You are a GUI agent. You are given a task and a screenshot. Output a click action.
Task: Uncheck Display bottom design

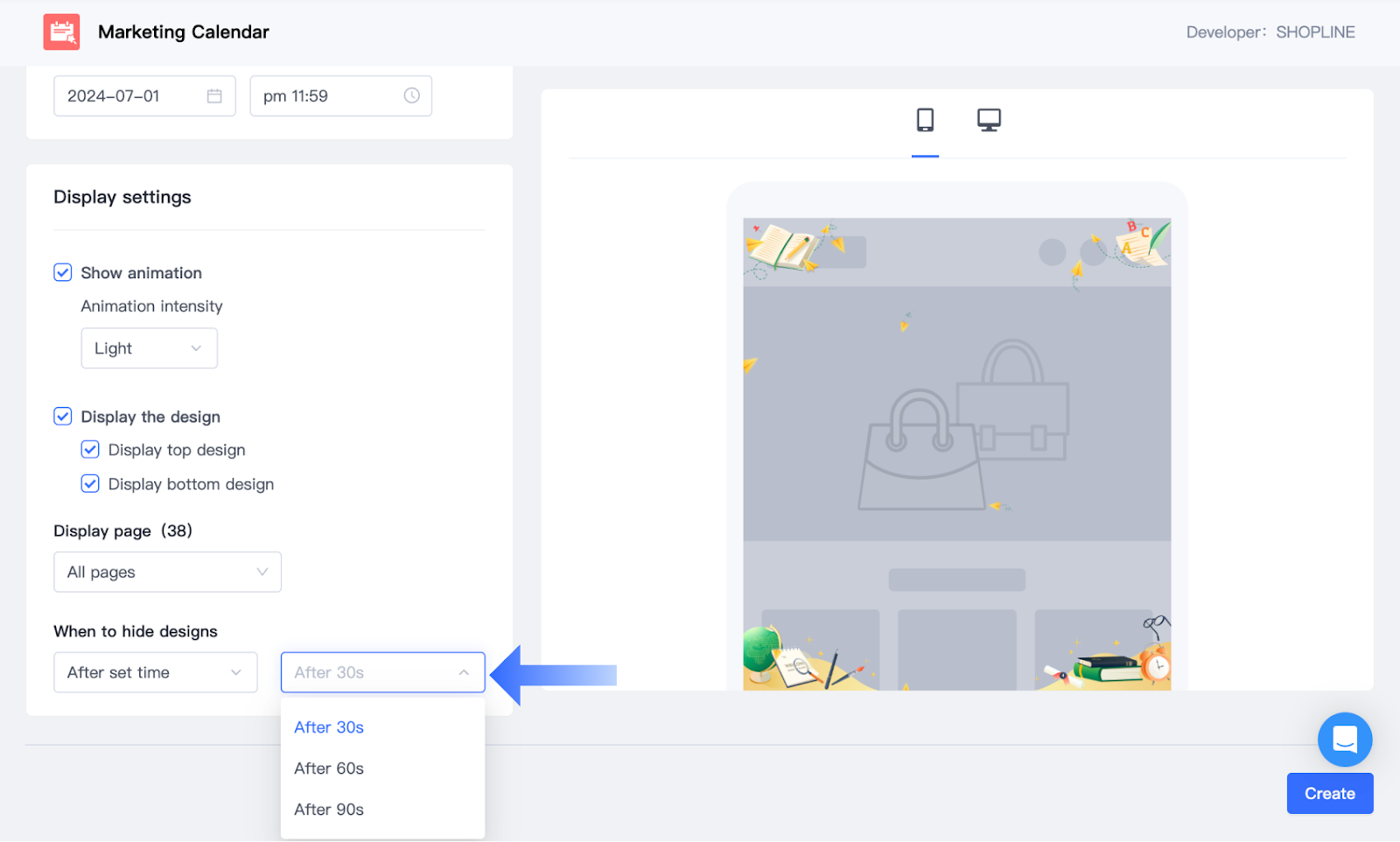click(x=90, y=483)
